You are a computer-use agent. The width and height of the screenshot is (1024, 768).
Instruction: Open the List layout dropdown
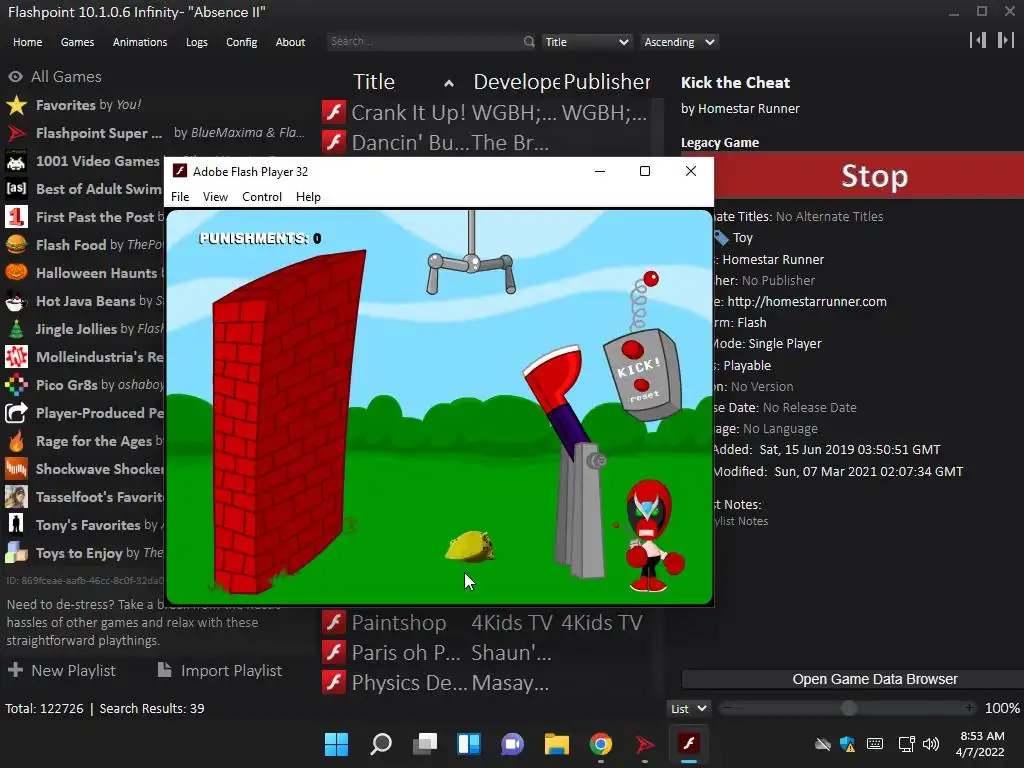tap(689, 709)
